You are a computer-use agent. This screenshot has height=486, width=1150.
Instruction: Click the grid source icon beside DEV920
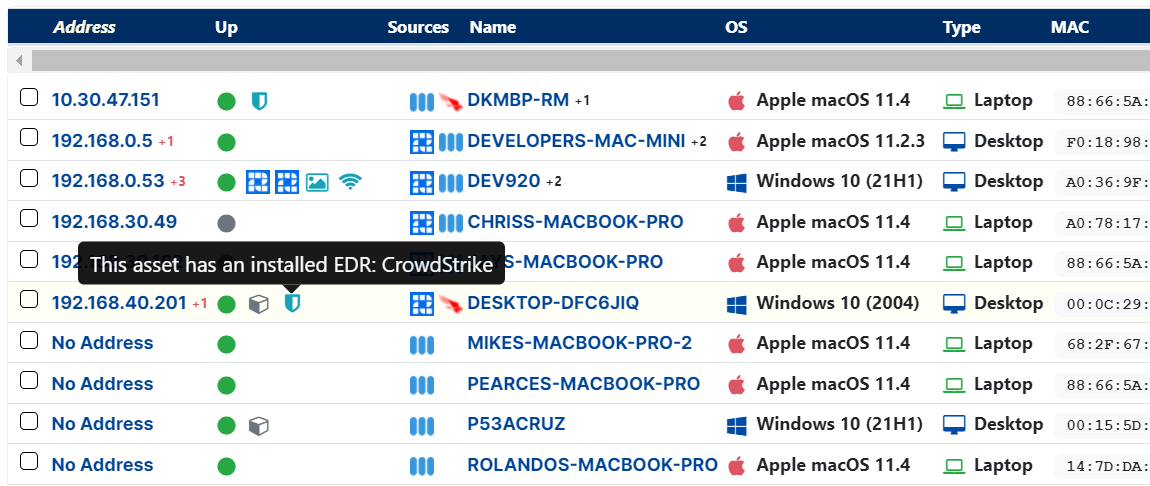(422, 182)
